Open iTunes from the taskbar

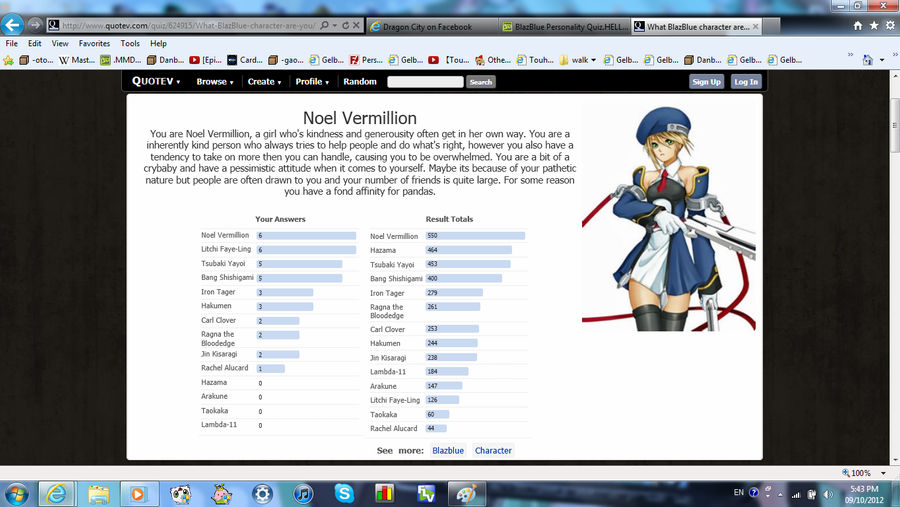[303, 494]
